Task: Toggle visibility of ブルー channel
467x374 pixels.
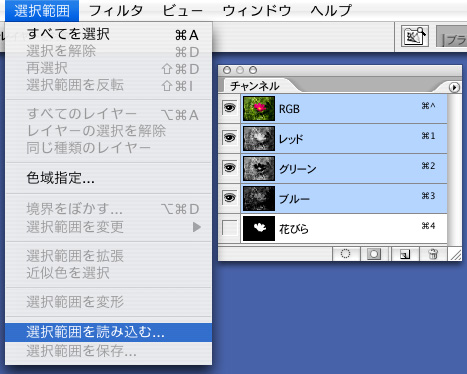Action: coord(230,197)
